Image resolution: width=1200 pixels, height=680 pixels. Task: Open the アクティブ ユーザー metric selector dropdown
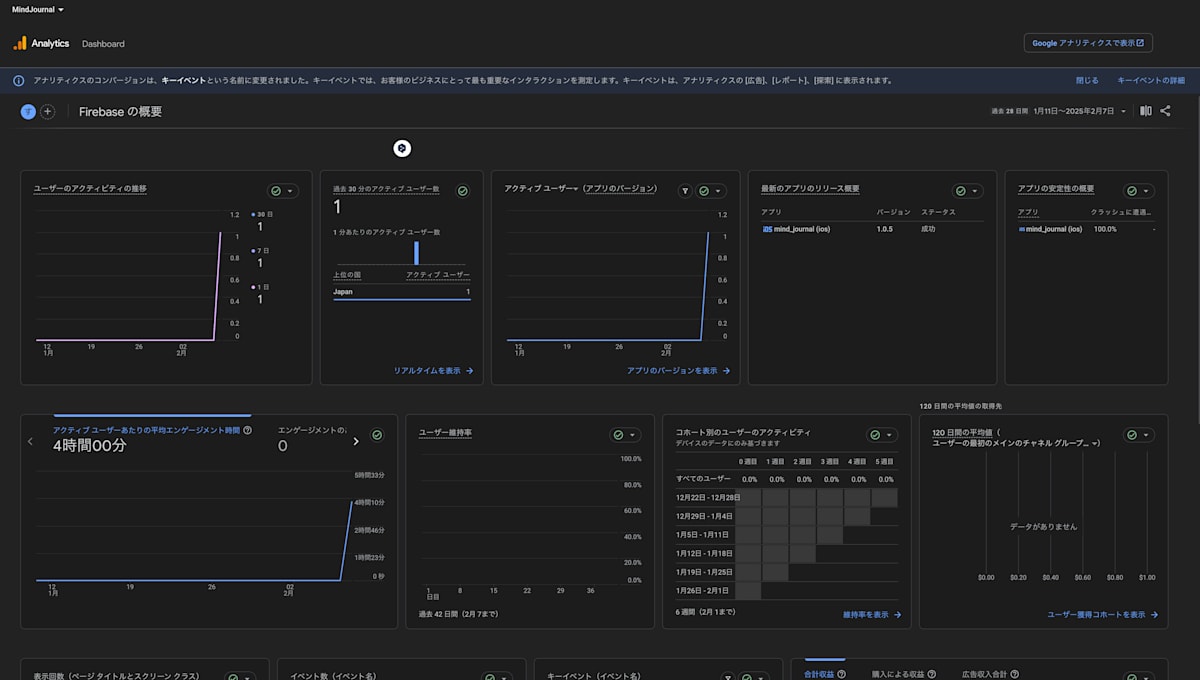coord(542,188)
